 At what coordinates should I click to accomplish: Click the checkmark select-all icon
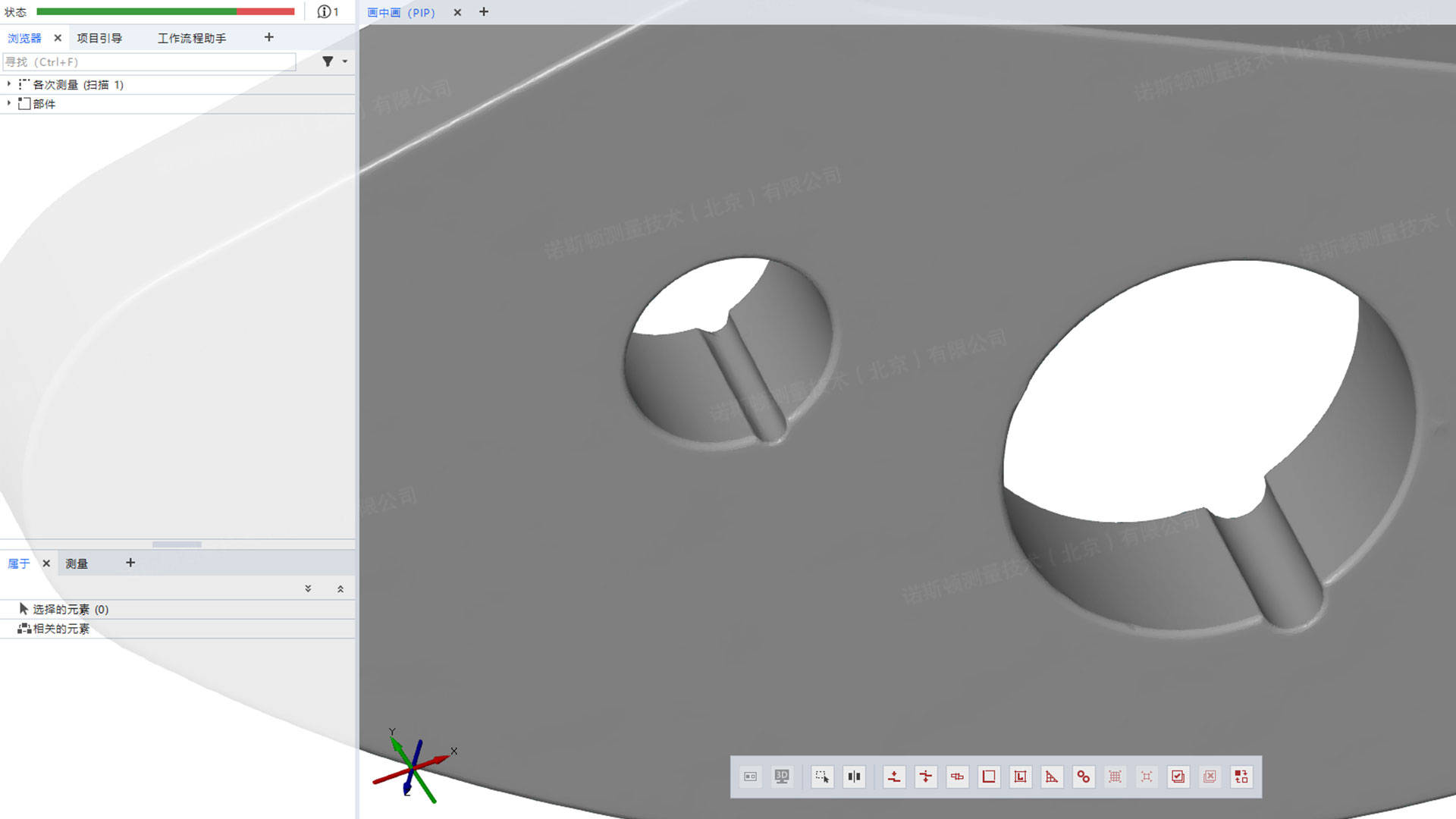pos(1178,777)
